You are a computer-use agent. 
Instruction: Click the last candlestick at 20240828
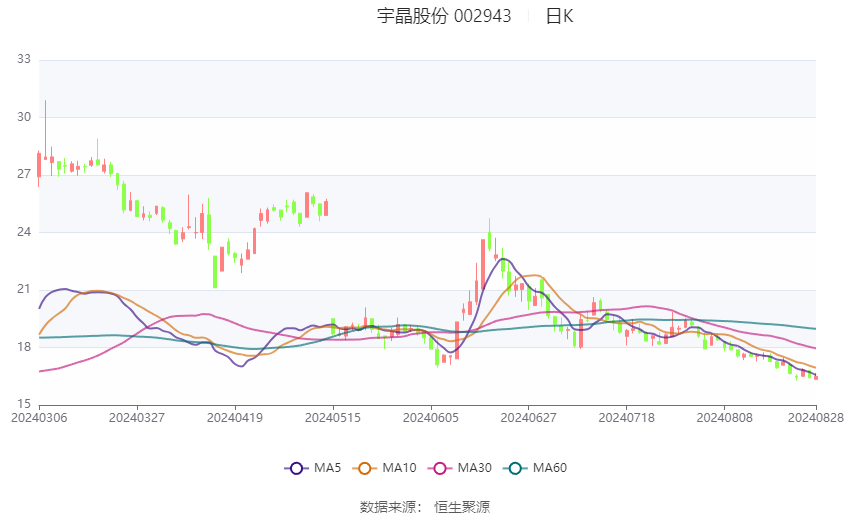(816, 377)
